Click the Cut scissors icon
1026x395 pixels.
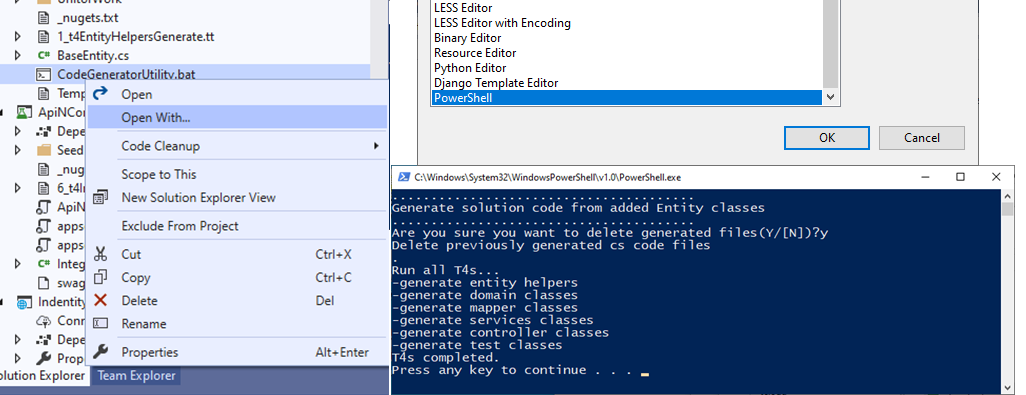pos(100,254)
